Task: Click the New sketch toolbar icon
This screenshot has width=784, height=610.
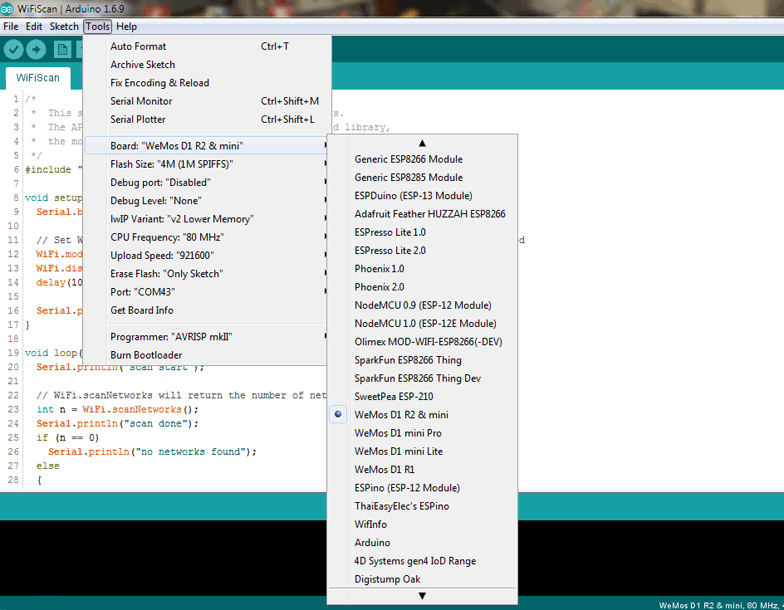Action: pos(62,50)
